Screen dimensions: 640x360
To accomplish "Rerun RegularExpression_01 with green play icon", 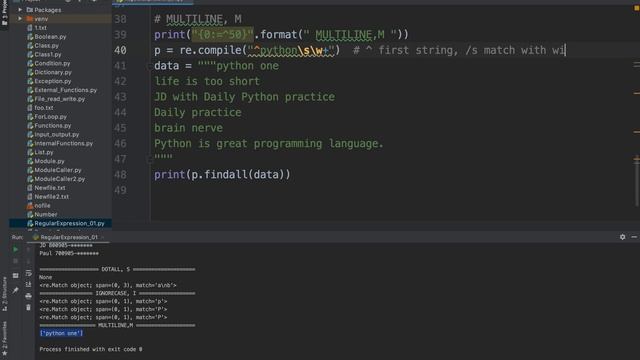I will [x=16, y=249].
